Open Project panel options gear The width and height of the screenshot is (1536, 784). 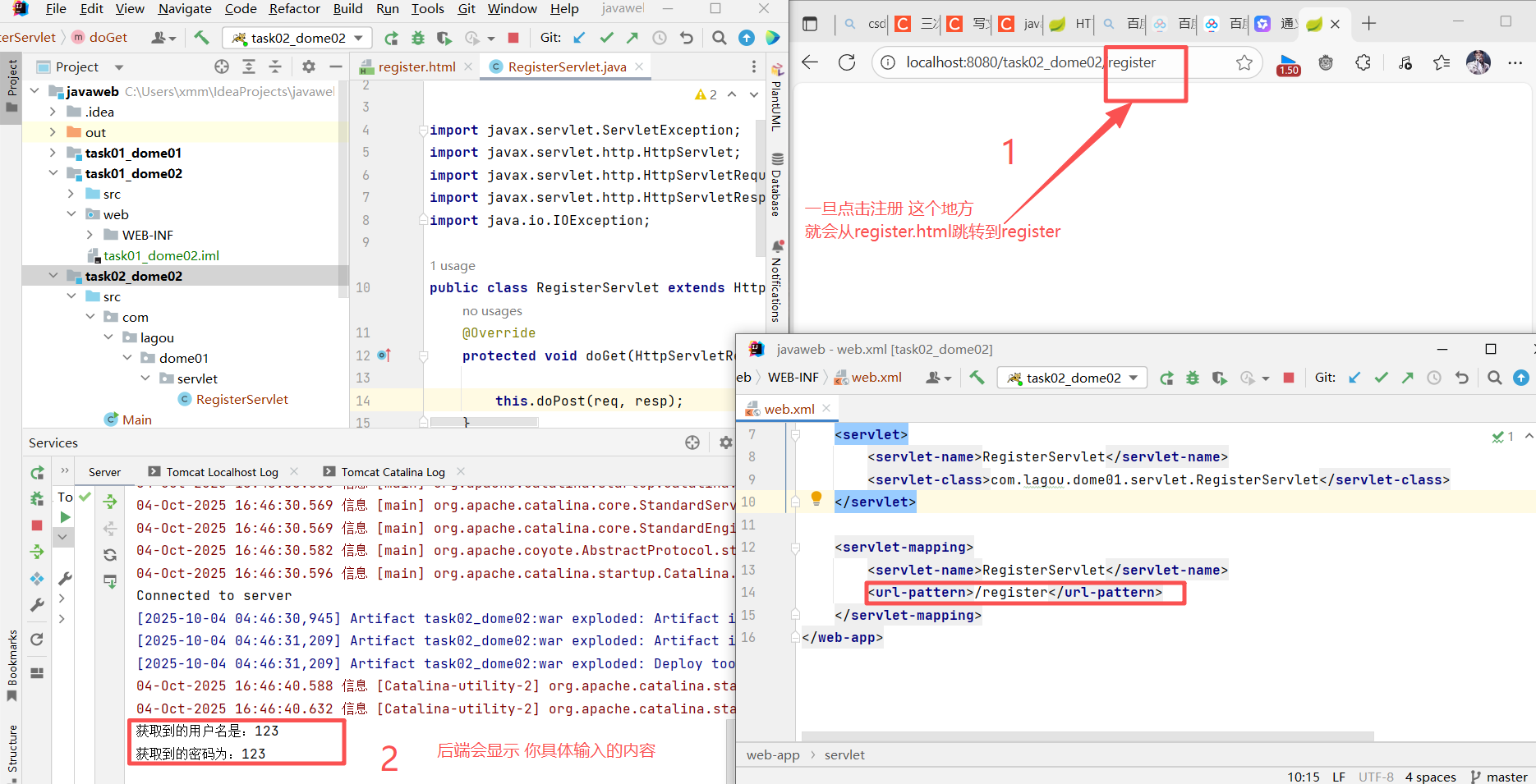coord(309,66)
